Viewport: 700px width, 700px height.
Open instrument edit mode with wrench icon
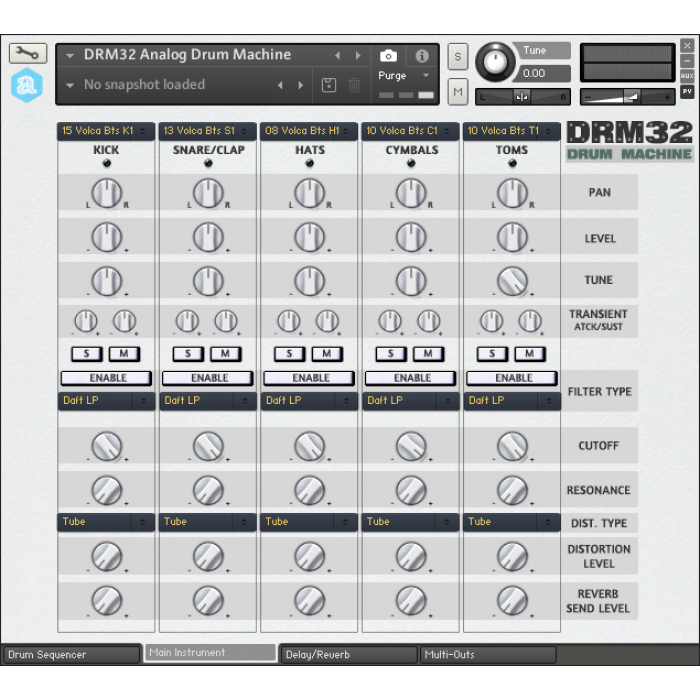[x=28, y=54]
